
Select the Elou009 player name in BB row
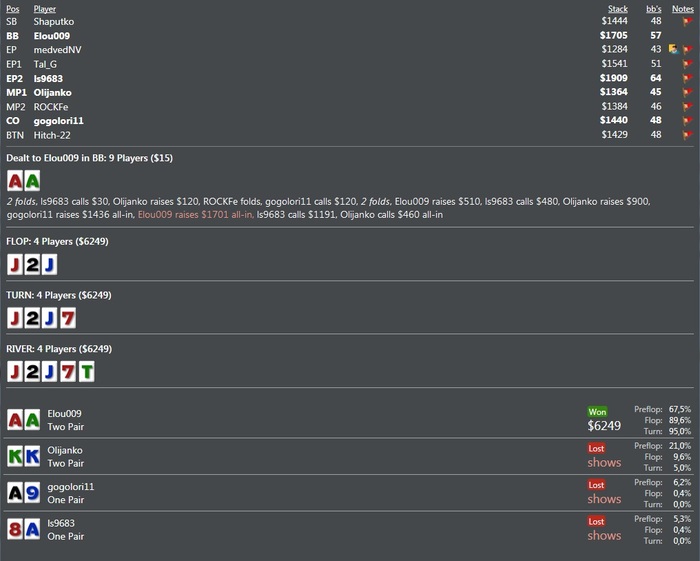click(x=52, y=36)
